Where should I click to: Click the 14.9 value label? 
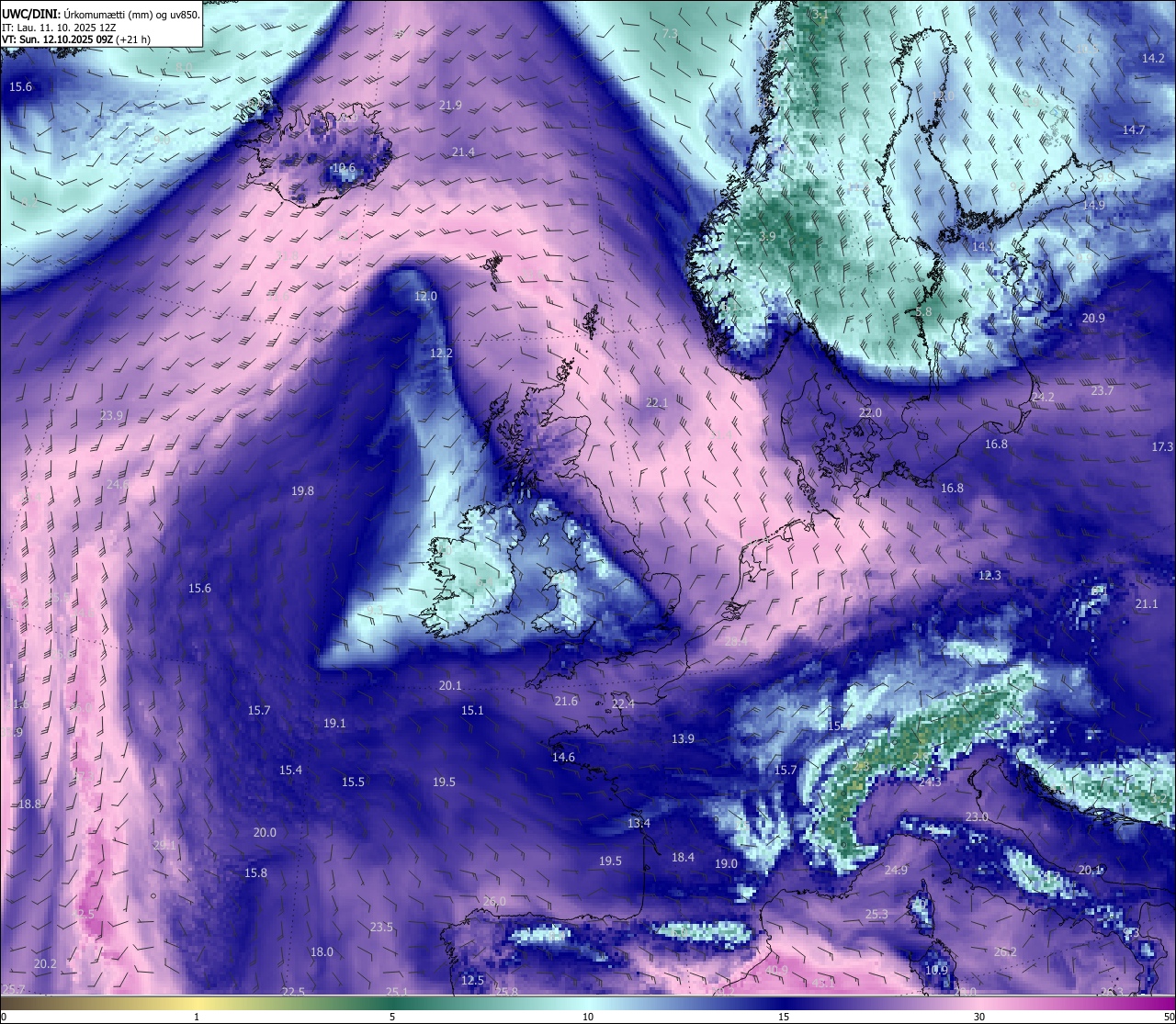pyautogui.click(x=1093, y=205)
